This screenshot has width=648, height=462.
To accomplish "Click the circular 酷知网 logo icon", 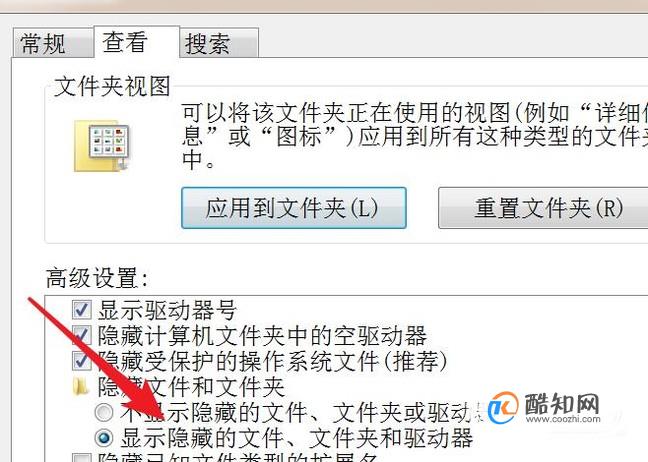I will tap(502, 408).
